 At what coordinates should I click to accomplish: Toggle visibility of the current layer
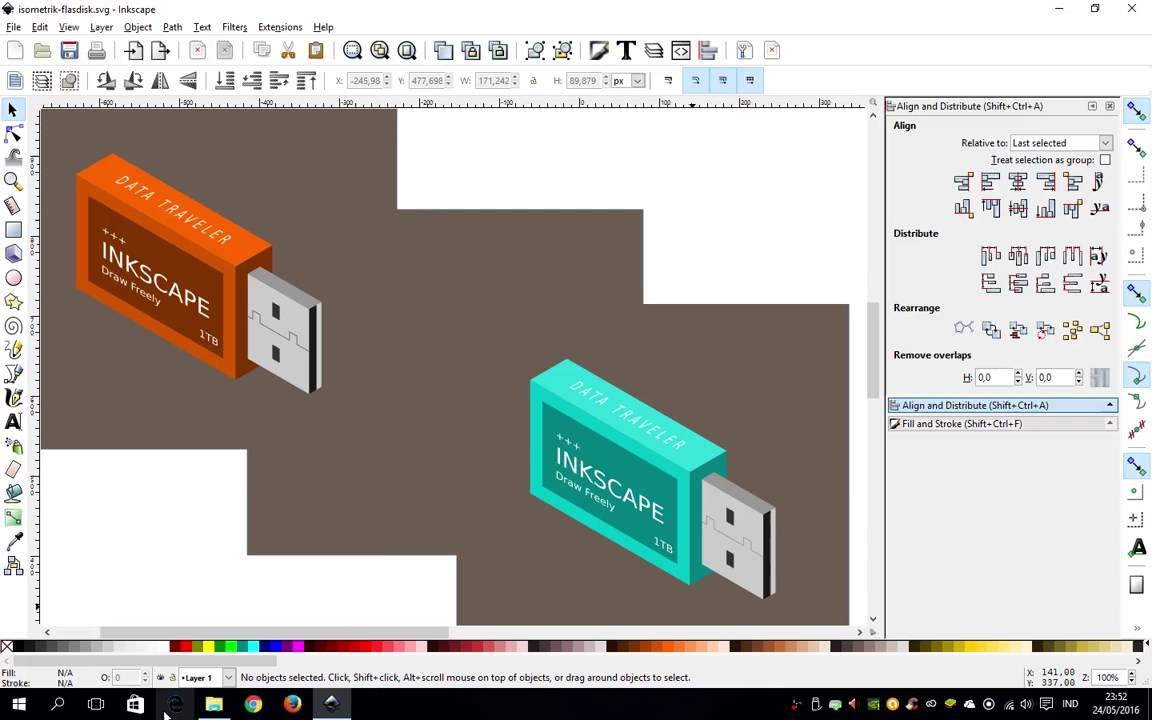coord(159,677)
